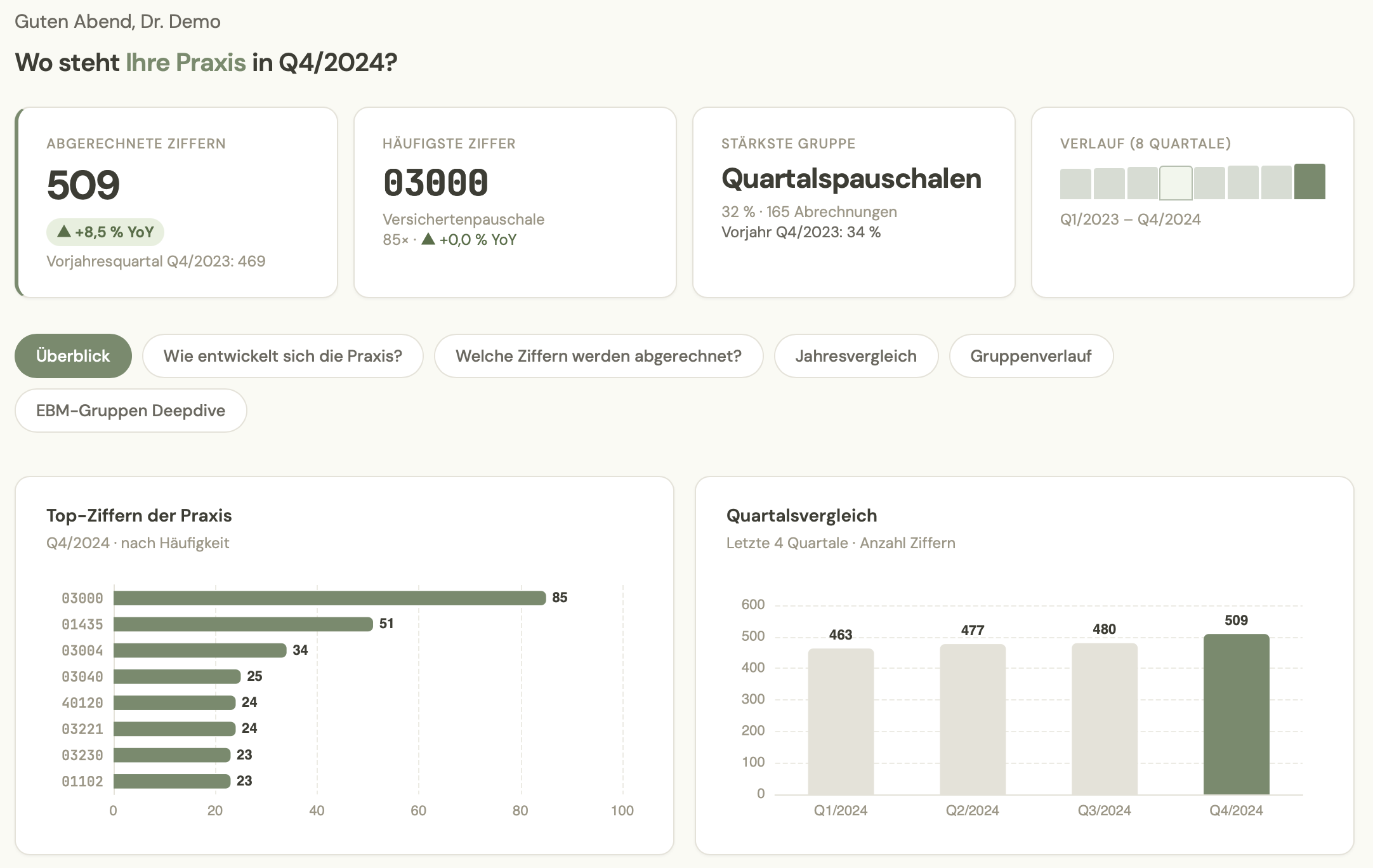Expand 'Wie entwickelt sich die Praxis?'
1373x868 pixels.
[x=282, y=356]
